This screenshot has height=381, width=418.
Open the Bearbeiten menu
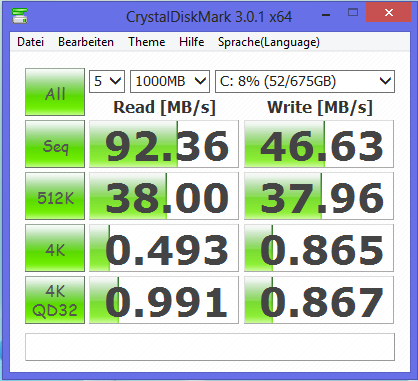pos(86,42)
